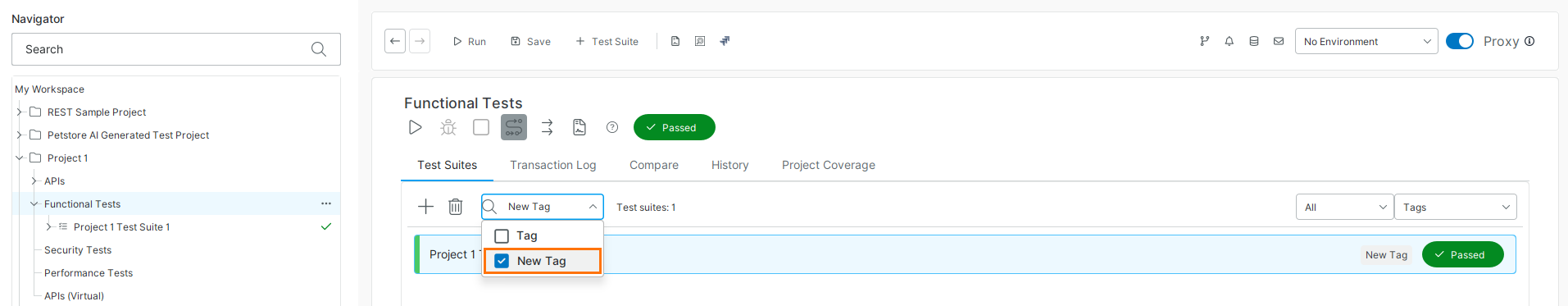Click the Proxy info icon

click(x=1529, y=41)
